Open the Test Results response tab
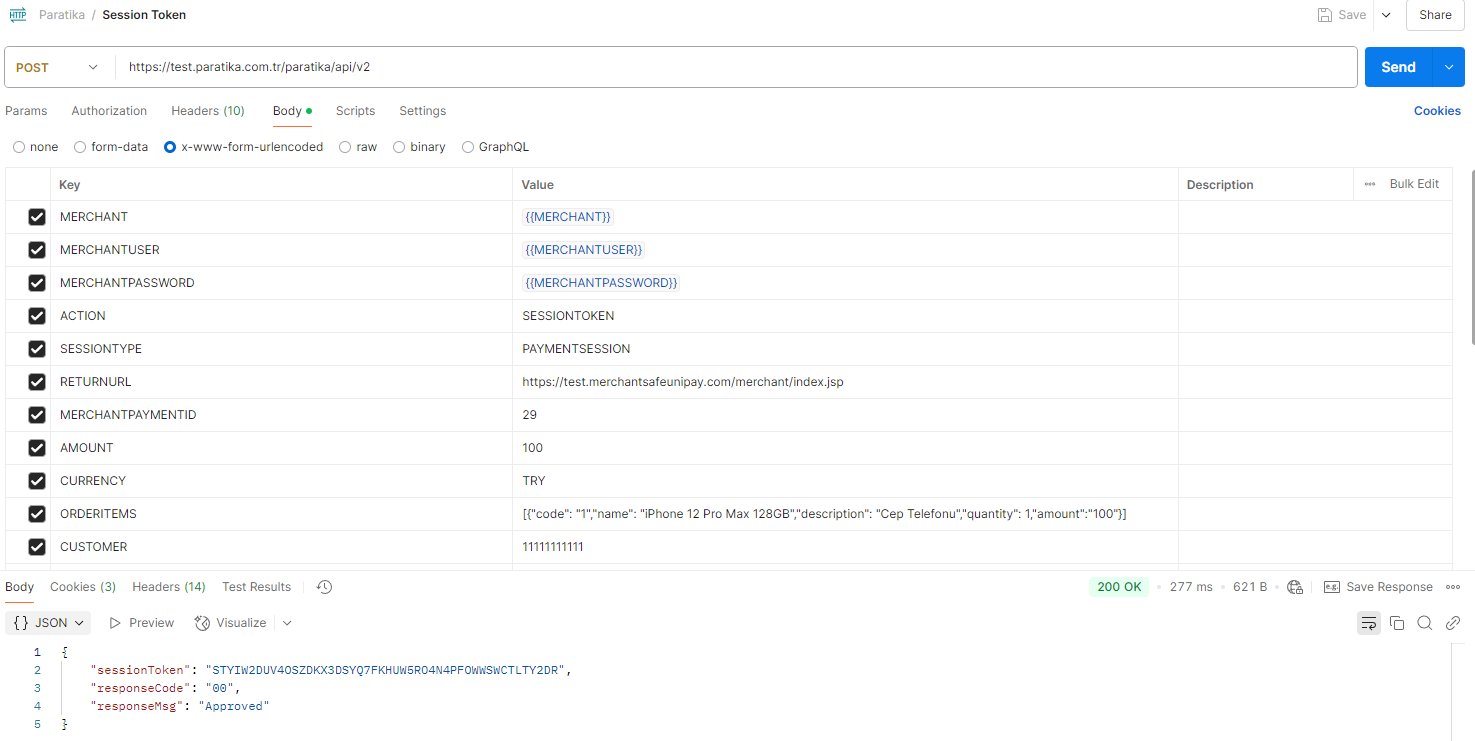Viewport: 1475px width, 741px height. coord(256,587)
